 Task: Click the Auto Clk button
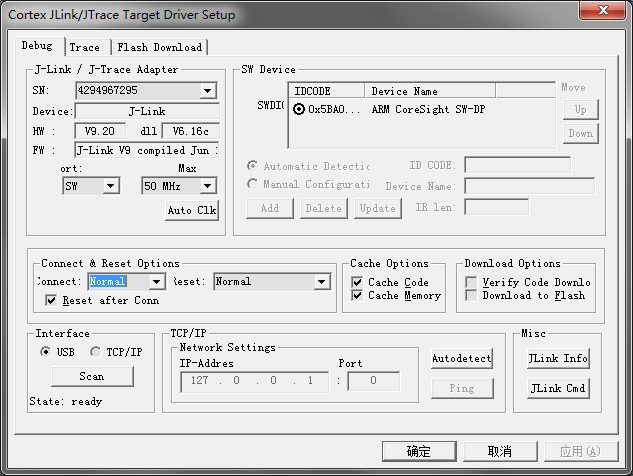click(x=192, y=210)
